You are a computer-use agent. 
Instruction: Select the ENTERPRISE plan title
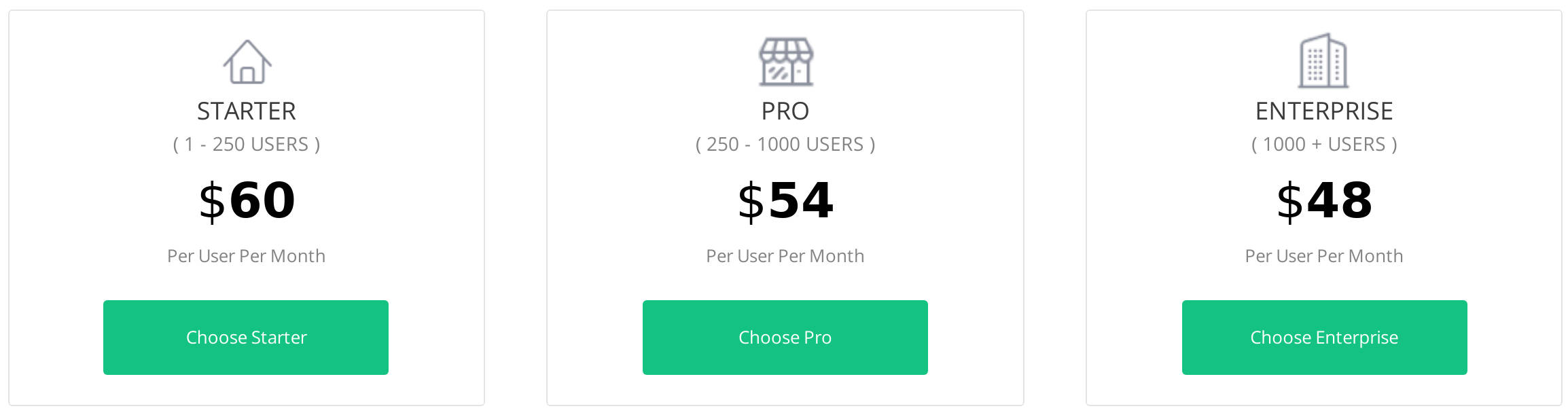tap(1323, 111)
